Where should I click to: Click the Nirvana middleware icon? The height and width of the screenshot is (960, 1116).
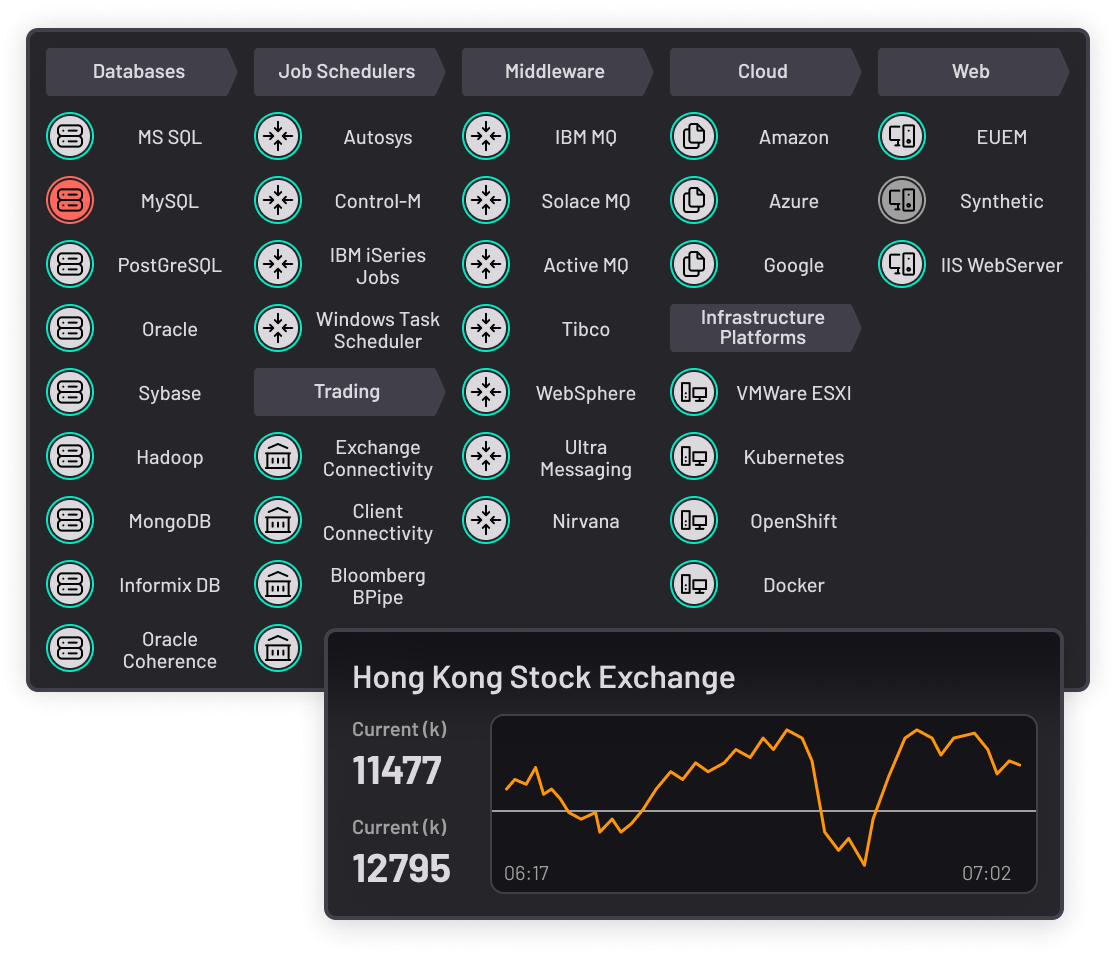tap(486, 521)
